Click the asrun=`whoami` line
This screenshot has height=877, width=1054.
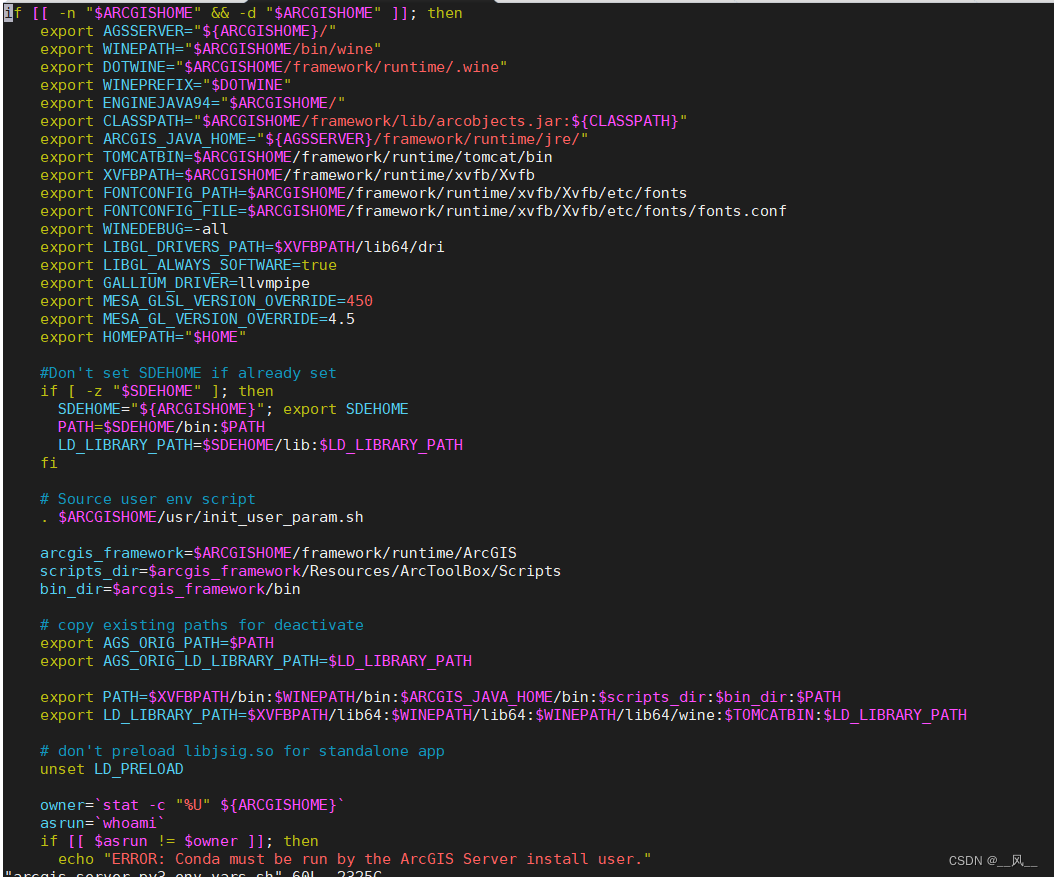click(102, 823)
